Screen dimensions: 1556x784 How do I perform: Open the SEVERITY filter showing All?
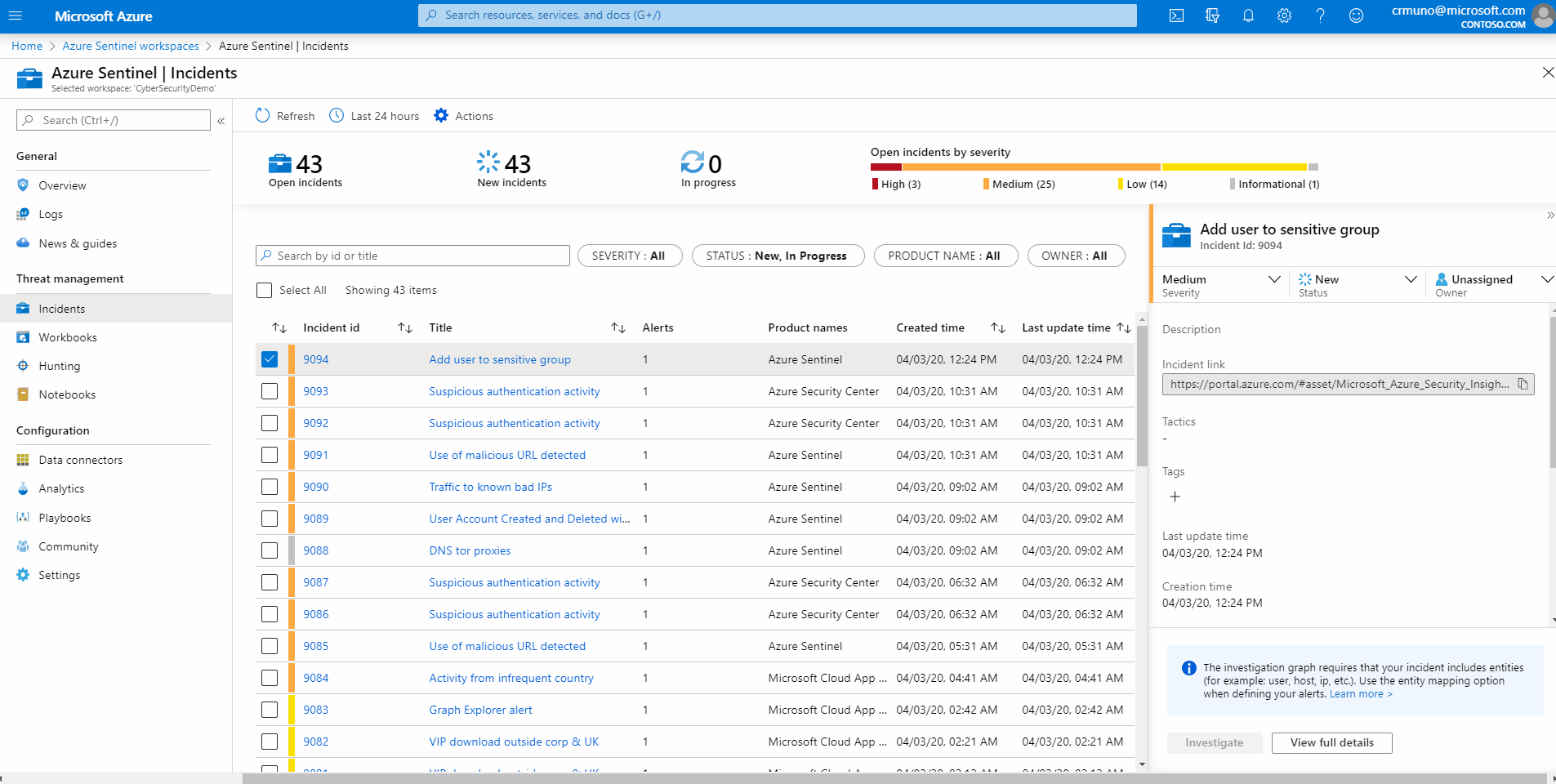click(629, 256)
